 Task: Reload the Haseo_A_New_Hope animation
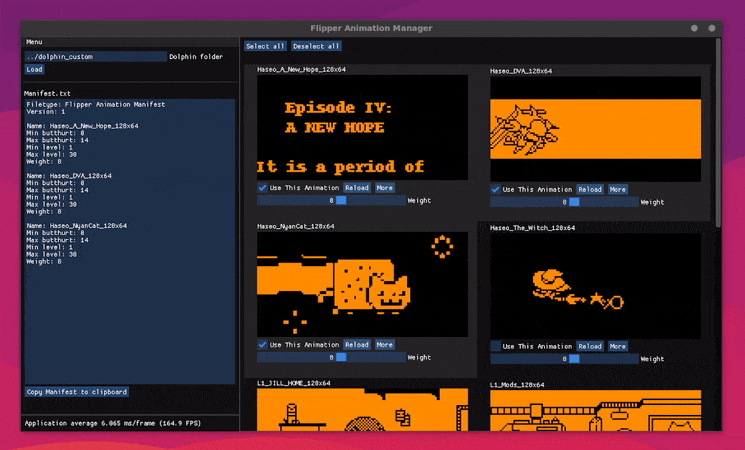coord(357,188)
